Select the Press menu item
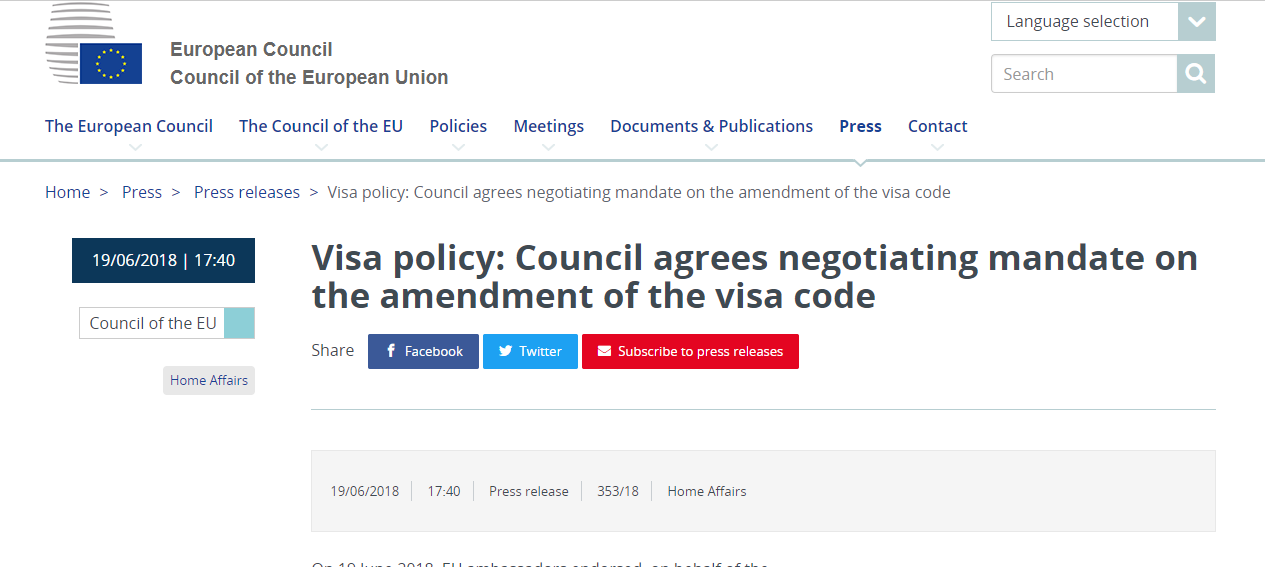This screenshot has width=1265, height=567. point(860,126)
